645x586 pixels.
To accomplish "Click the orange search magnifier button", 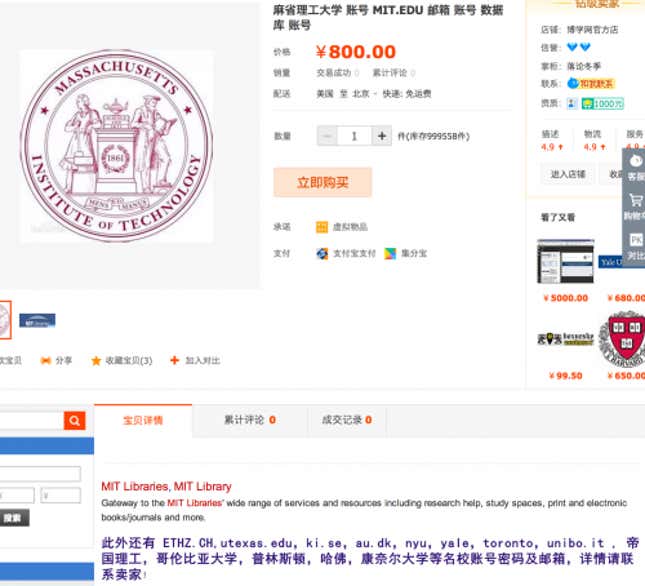I will tap(74, 420).
